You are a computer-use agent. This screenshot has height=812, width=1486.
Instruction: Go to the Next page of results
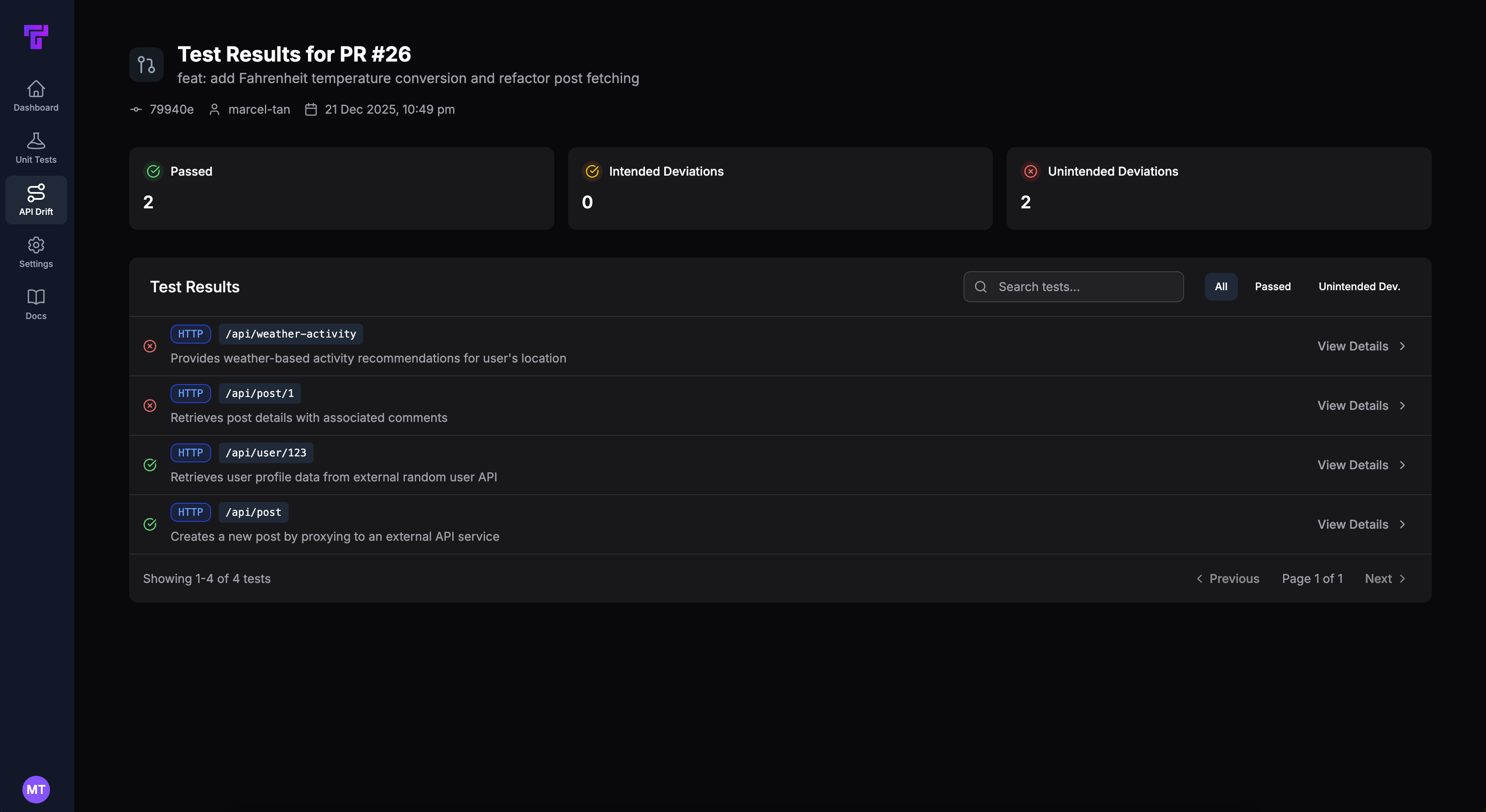coord(1384,579)
